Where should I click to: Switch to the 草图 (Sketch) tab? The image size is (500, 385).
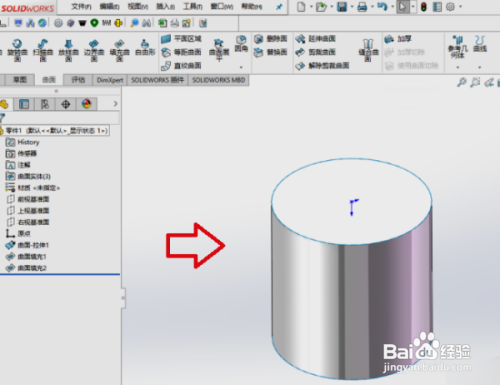(x=20, y=80)
